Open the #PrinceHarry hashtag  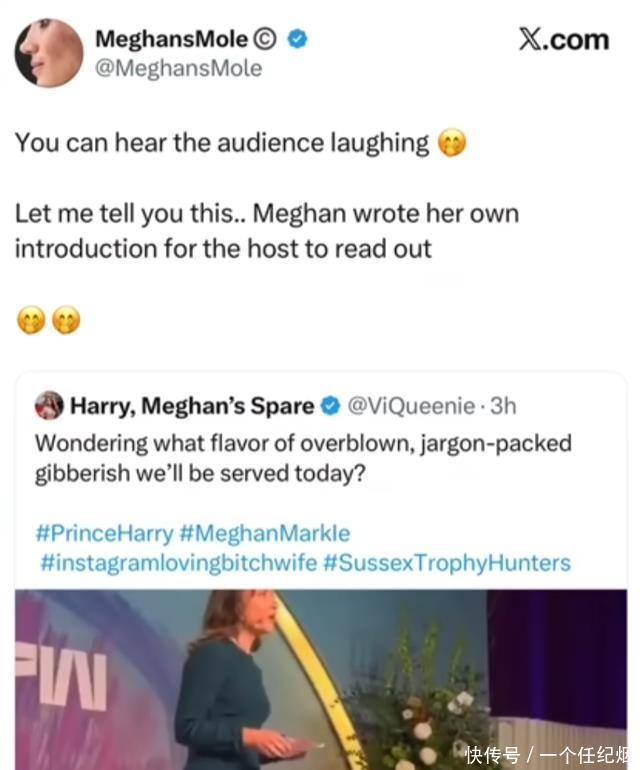coord(104,532)
